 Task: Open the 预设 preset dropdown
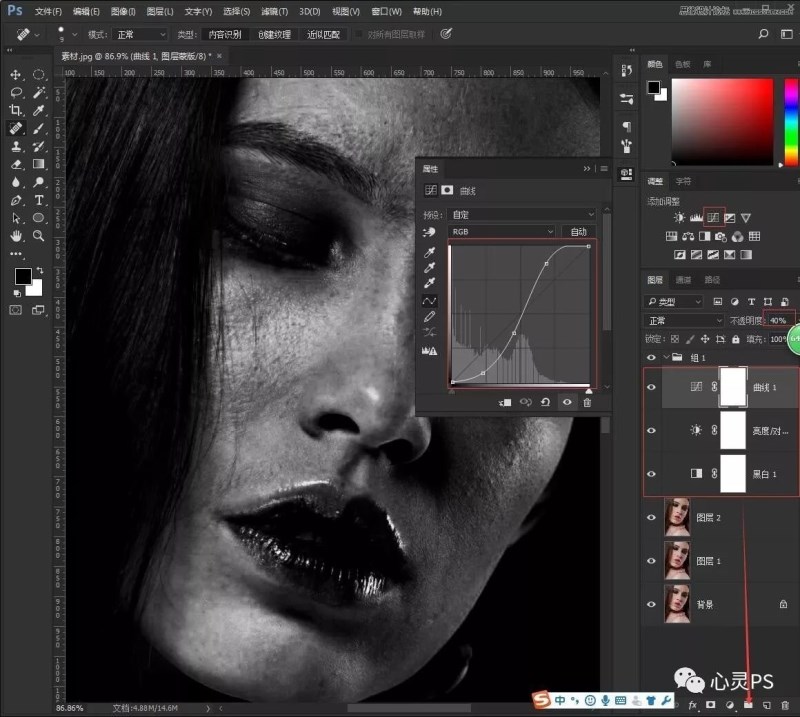coord(522,214)
